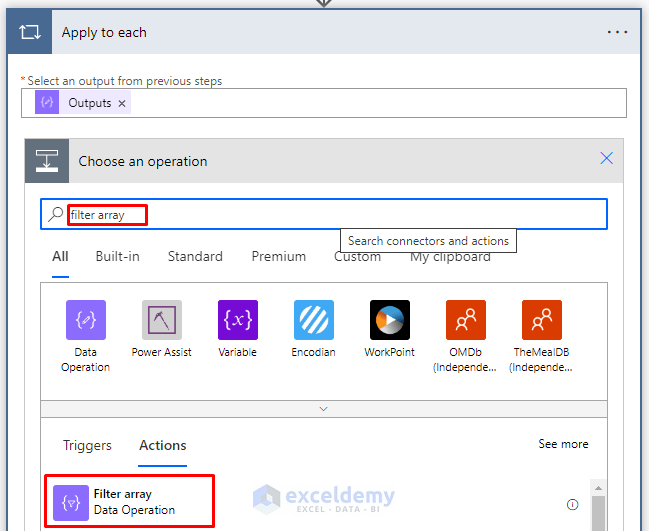
Task: Select the Power Assist connector
Action: pos(161,329)
